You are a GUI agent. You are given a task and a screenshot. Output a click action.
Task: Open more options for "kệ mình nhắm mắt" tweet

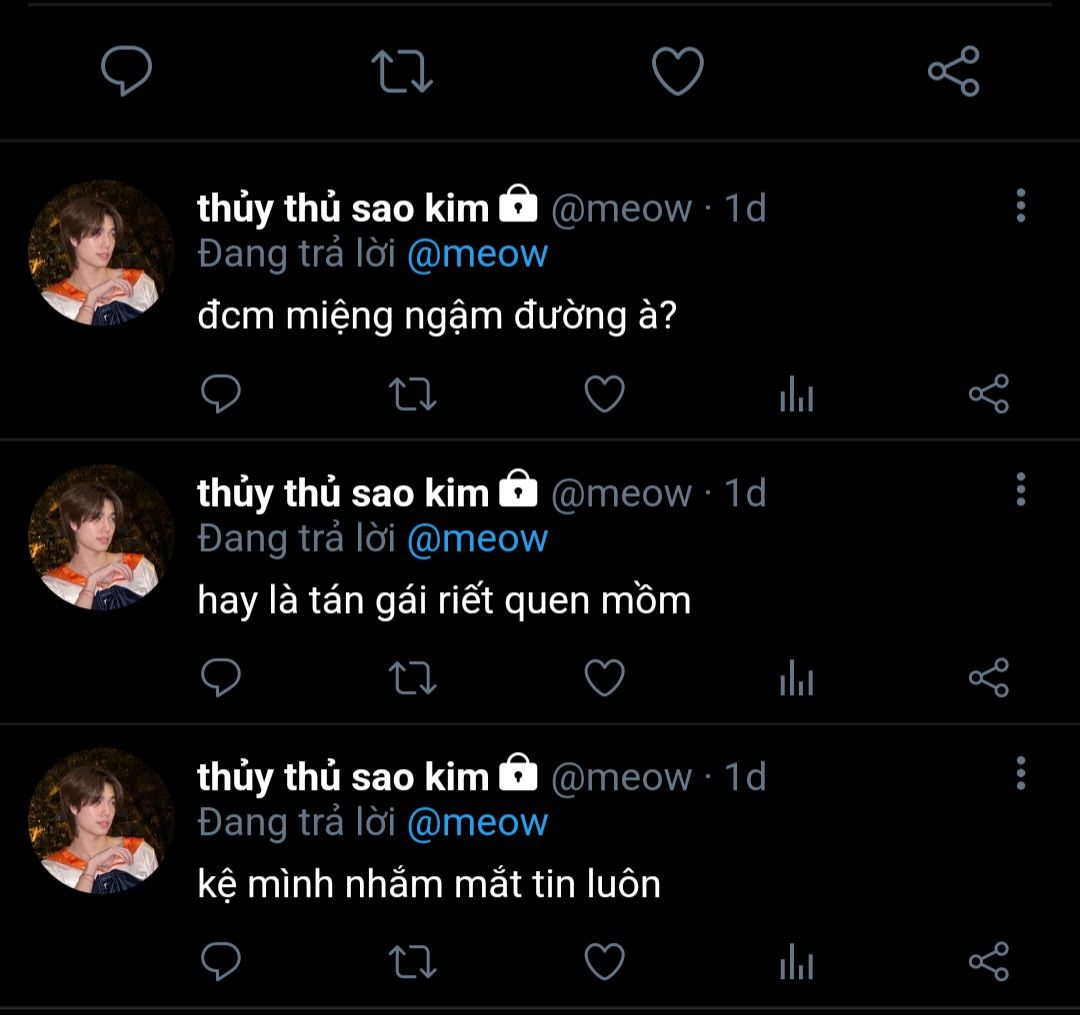1020,773
